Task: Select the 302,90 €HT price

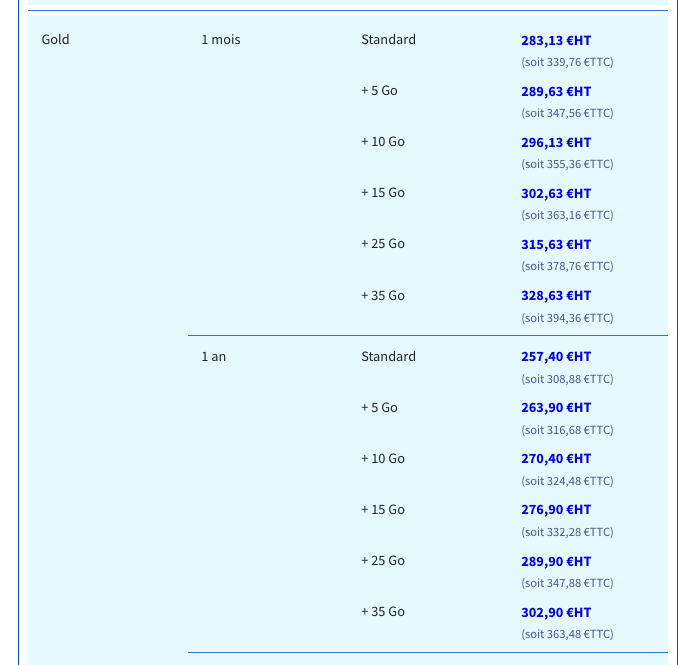Action: (555, 613)
